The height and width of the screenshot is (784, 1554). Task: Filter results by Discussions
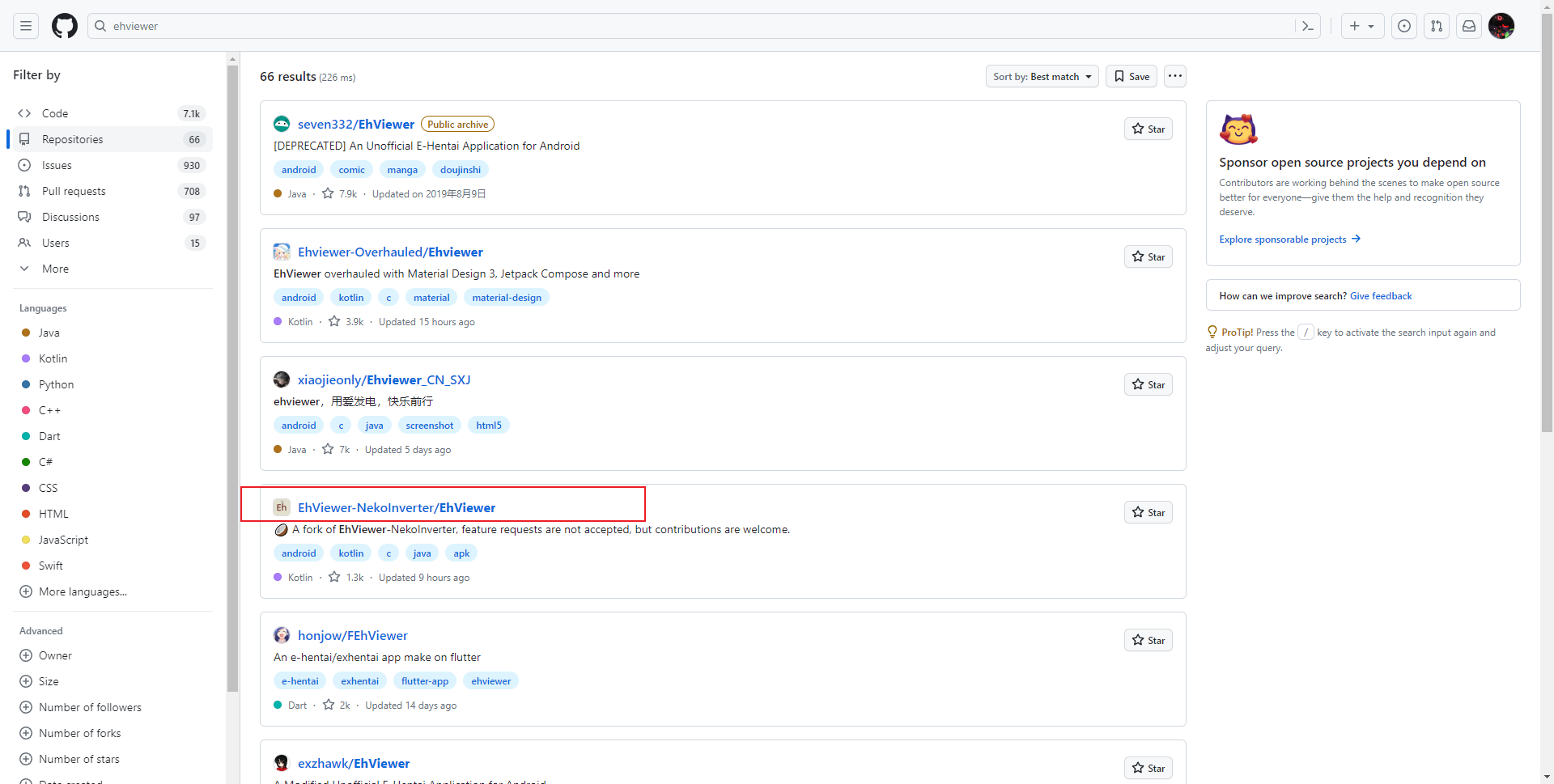[x=113, y=217]
